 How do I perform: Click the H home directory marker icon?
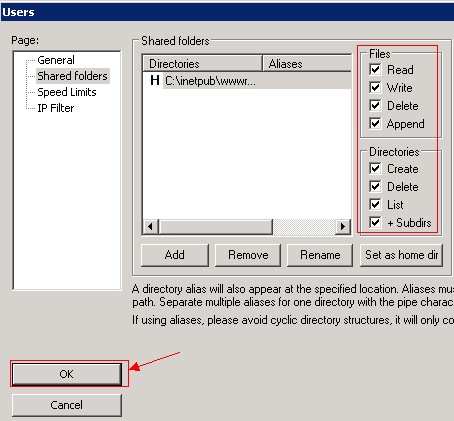(x=155, y=80)
